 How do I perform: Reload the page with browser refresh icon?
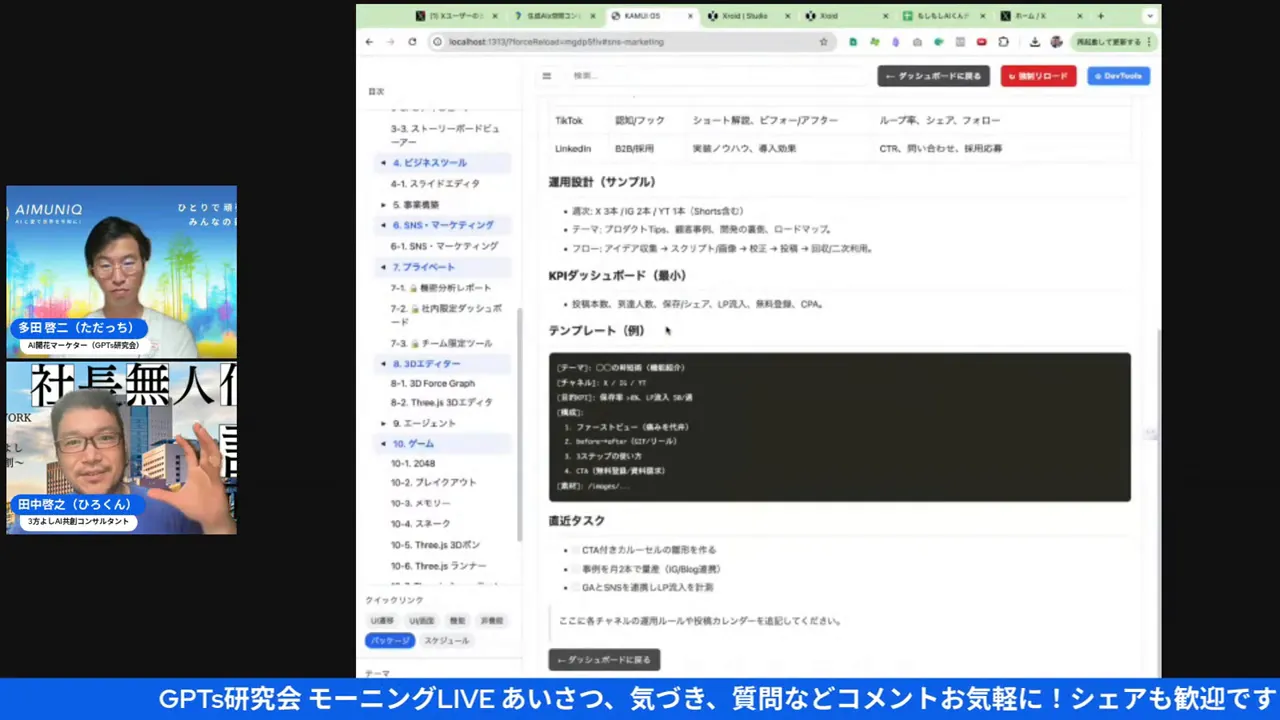point(412,42)
